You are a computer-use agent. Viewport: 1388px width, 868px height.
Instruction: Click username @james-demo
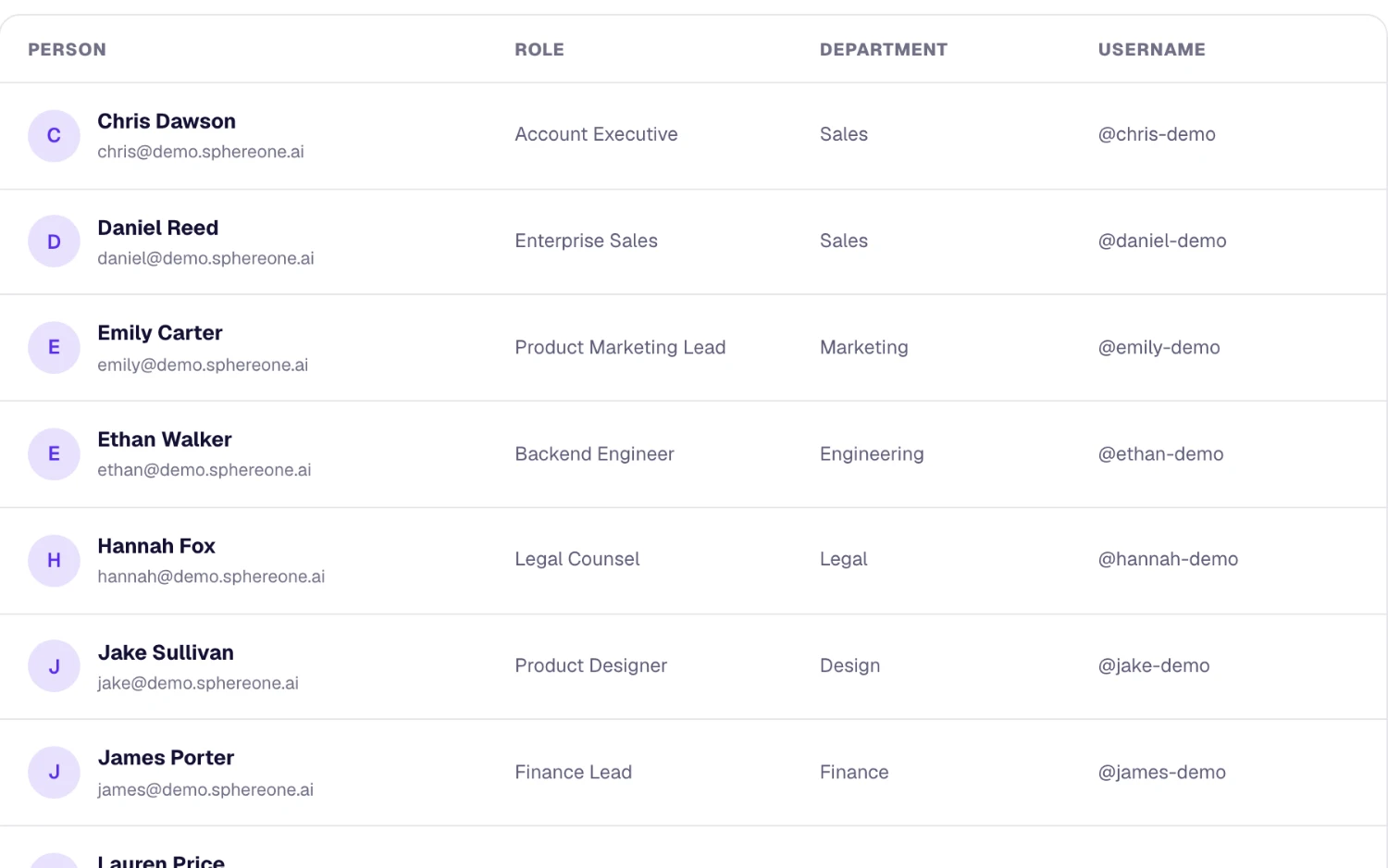(x=1162, y=772)
